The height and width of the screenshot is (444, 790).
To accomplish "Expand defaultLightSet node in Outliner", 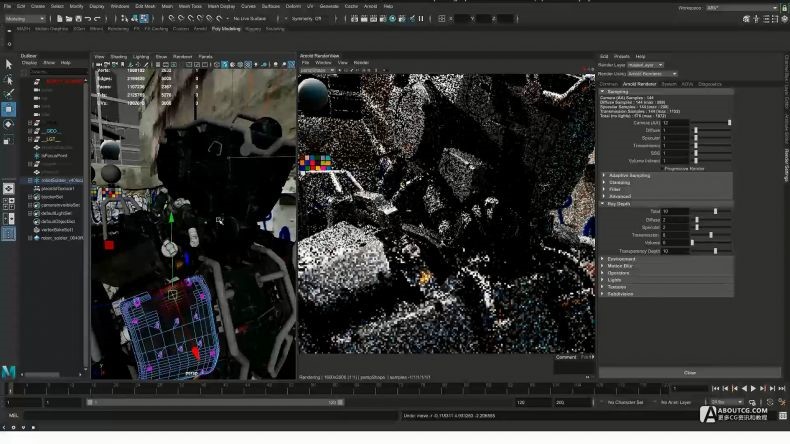I will pos(30,213).
